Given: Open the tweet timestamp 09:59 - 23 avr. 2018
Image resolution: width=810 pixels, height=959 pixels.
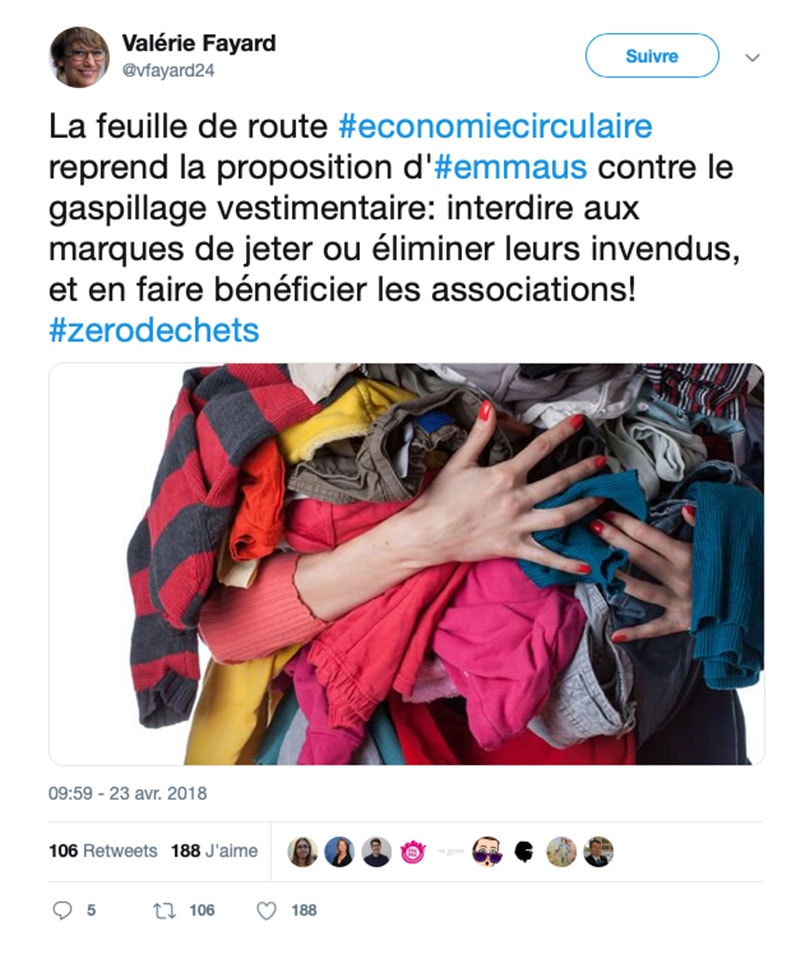Looking at the screenshot, I should [x=128, y=793].
